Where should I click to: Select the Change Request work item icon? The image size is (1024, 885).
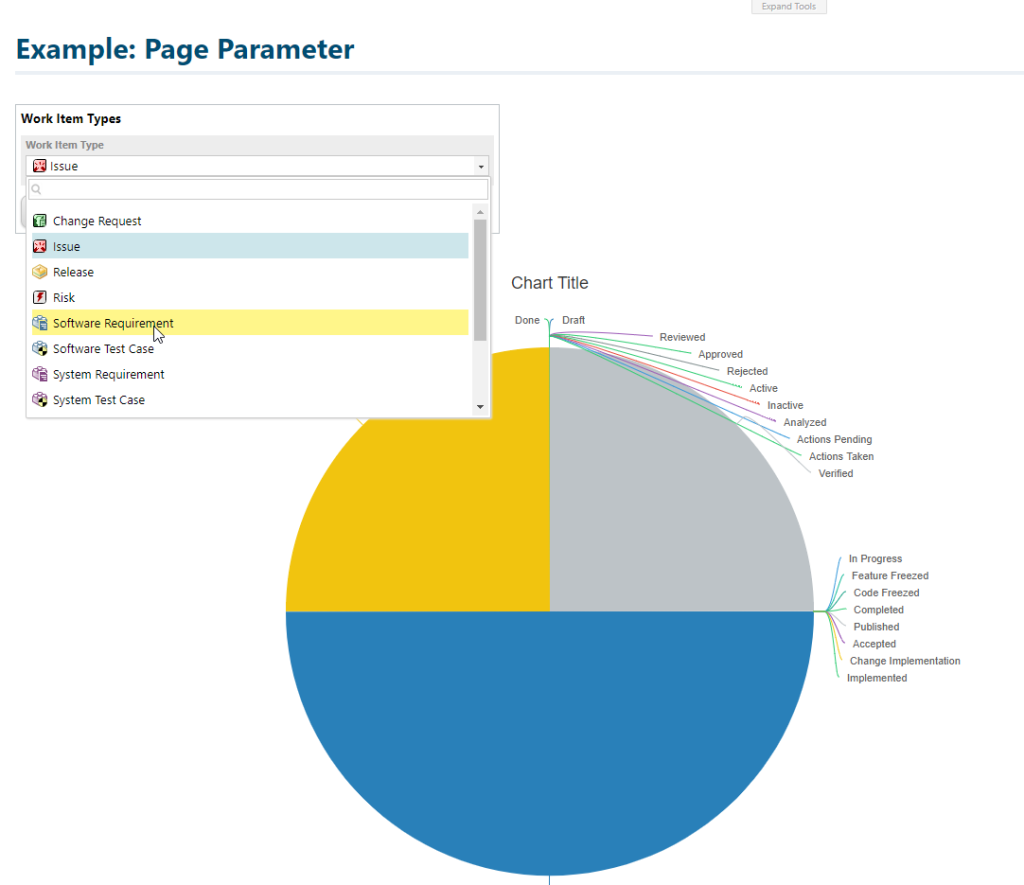41,221
